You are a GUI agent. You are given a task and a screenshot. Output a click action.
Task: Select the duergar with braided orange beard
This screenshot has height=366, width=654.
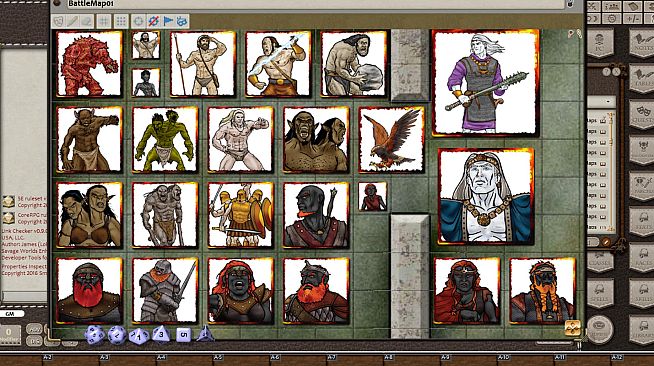click(x=543, y=291)
